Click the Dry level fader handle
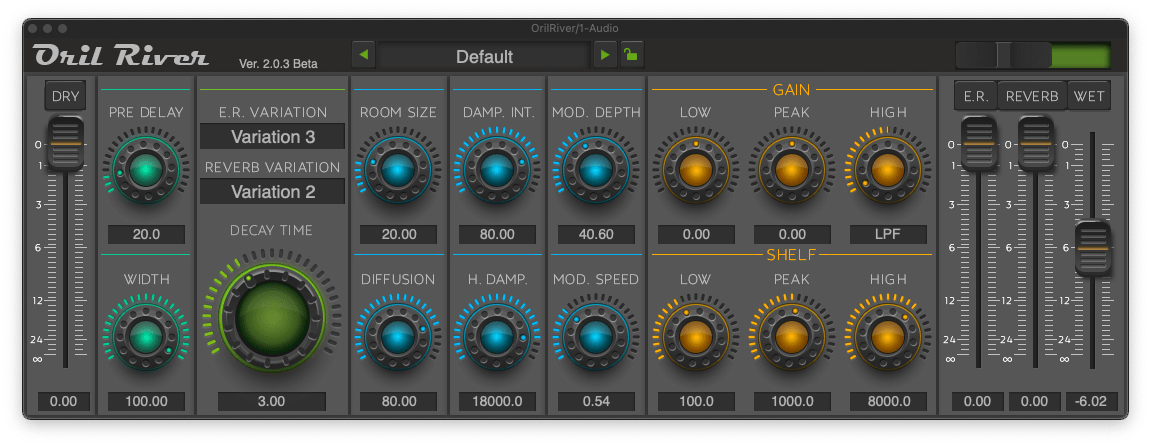This screenshot has width=1151, height=446. 65,144
